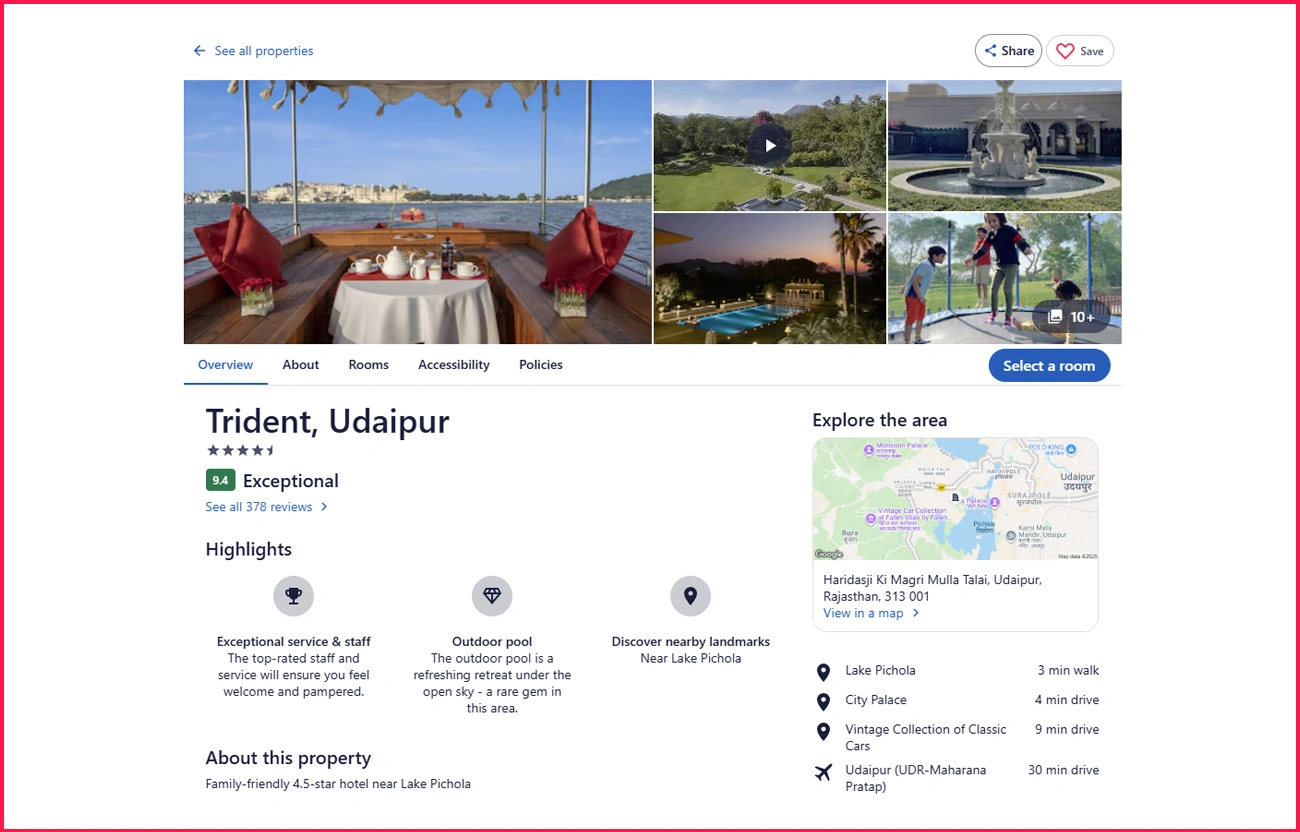Screen dimensions: 1300x832
Task: Open the 10+ photos gallery badge
Action: click(1071, 317)
